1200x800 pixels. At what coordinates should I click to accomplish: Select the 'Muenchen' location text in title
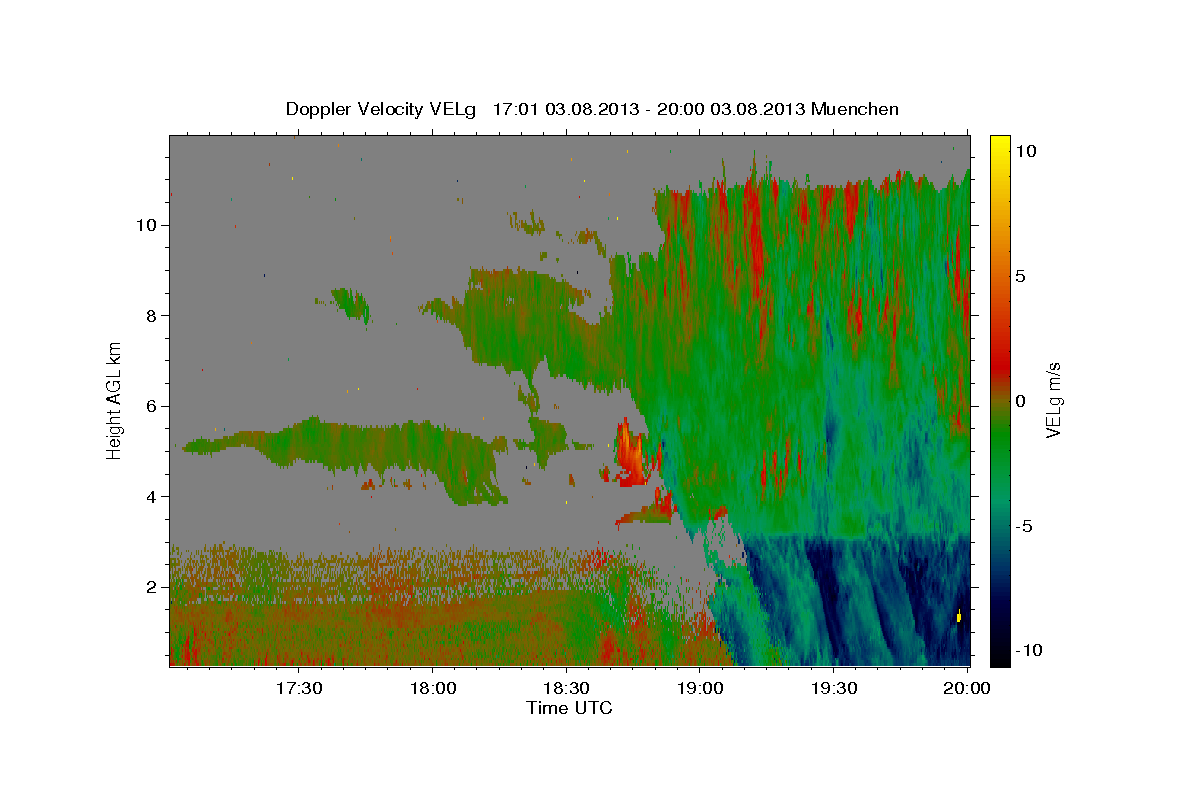pos(856,109)
